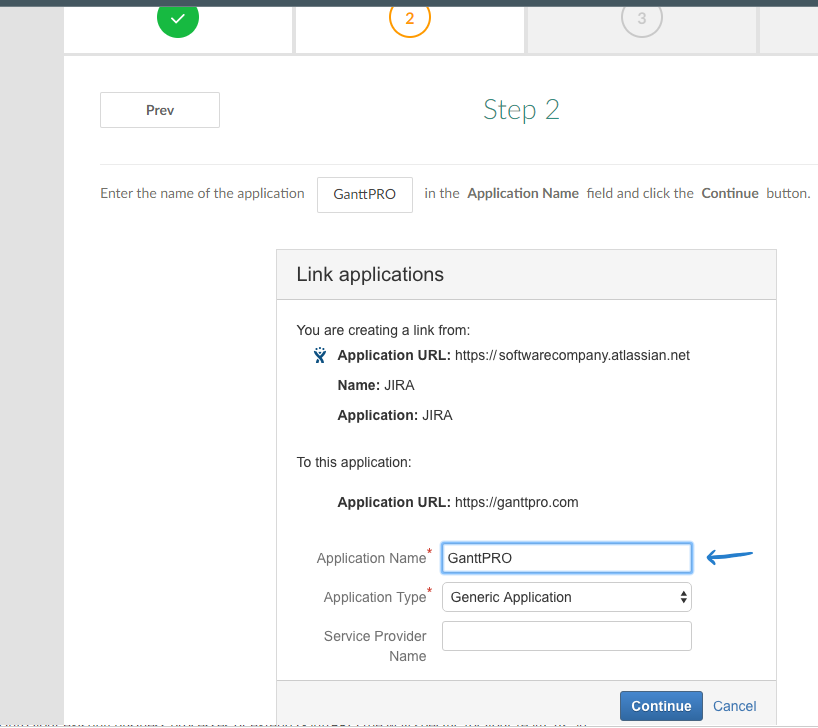Open the Application Type dropdown
The width and height of the screenshot is (818, 728).
coord(567,597)
